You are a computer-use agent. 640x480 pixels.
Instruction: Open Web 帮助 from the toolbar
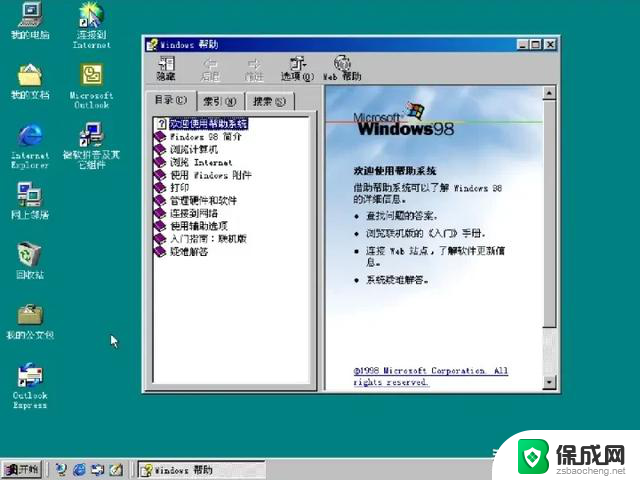(x=342, y=68)
